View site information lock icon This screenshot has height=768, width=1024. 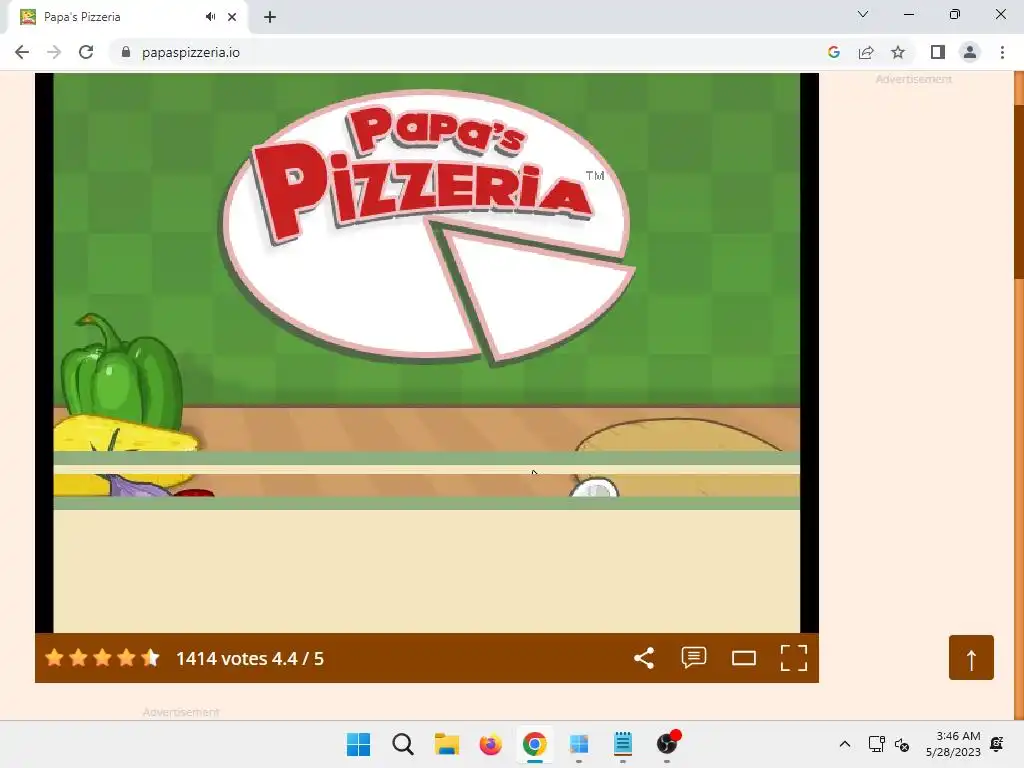pyautogui.click(x=126, y=52)
